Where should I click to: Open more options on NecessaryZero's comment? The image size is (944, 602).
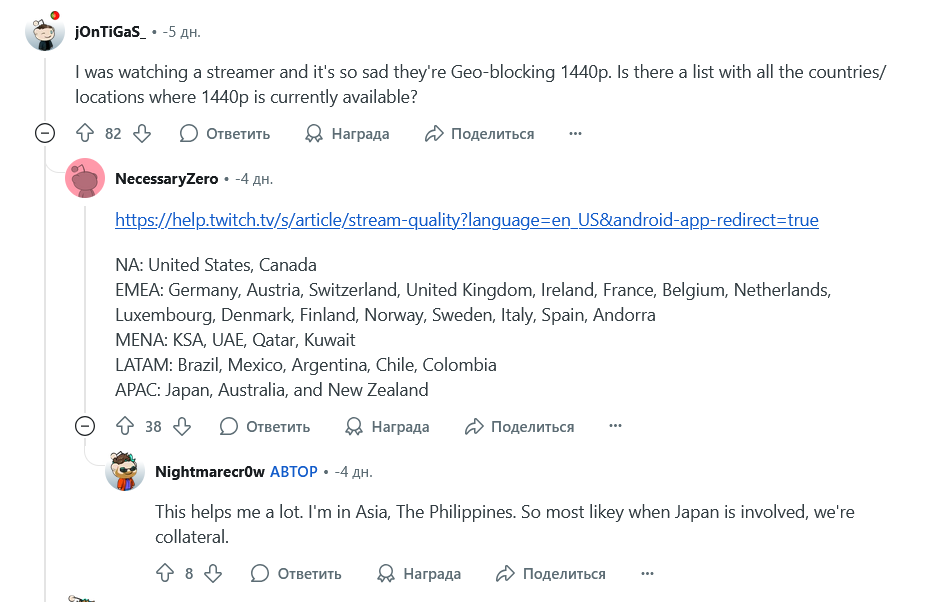coord(615,426)
